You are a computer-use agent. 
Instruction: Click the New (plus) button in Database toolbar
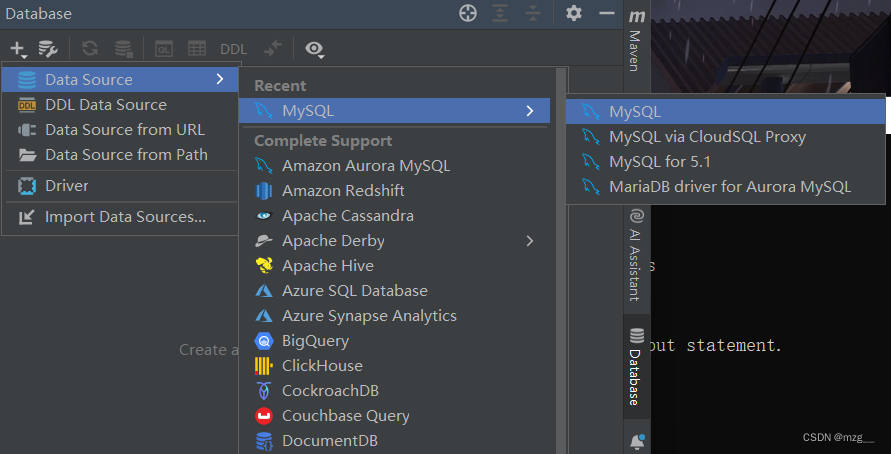tap(18, 49)
